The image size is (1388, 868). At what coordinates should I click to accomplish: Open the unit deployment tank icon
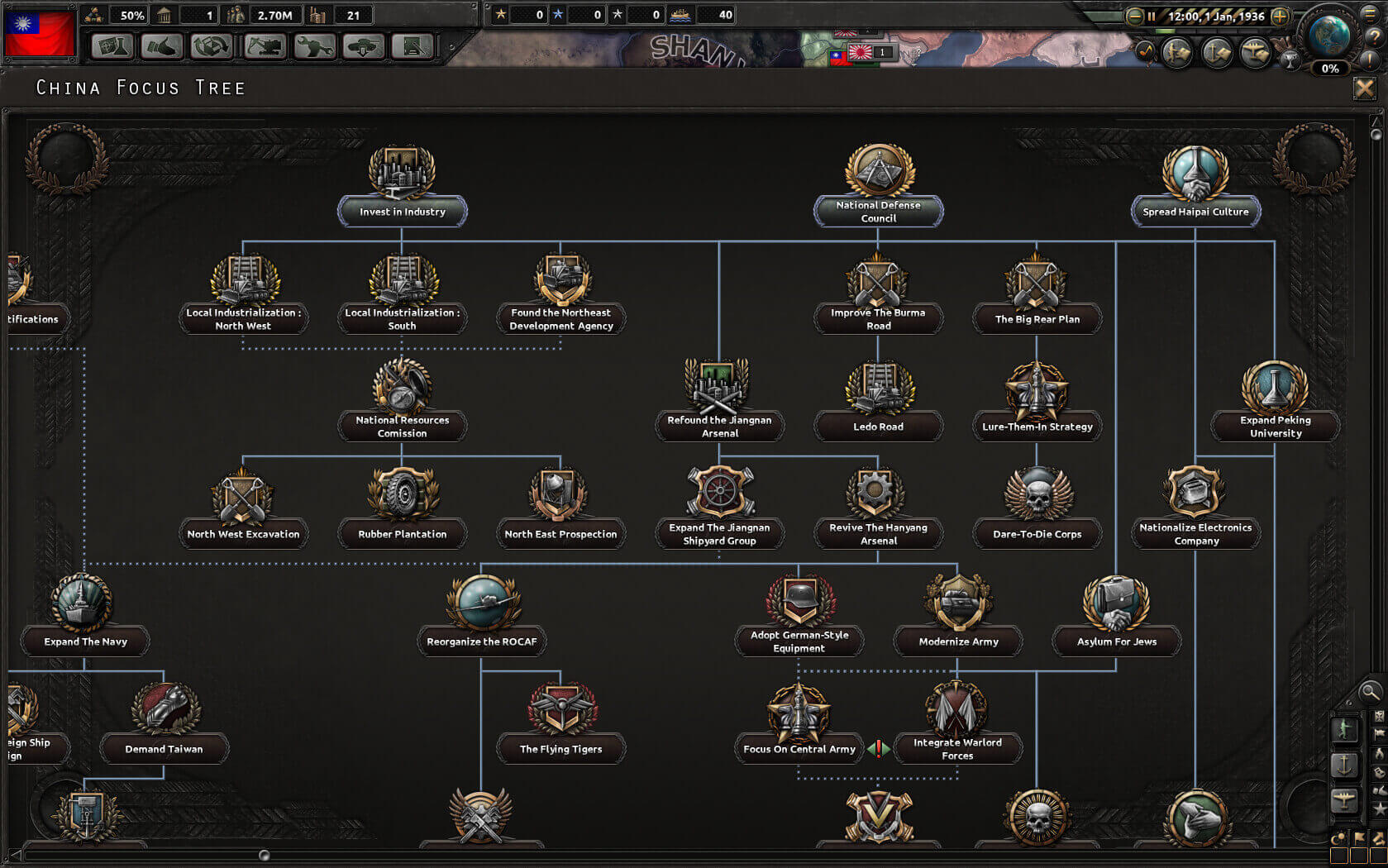pos(364,47)
